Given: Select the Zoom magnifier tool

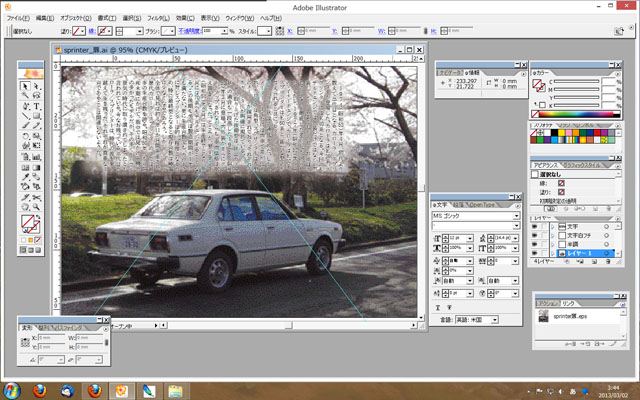Looking at the screenshot, I should 36,207.
